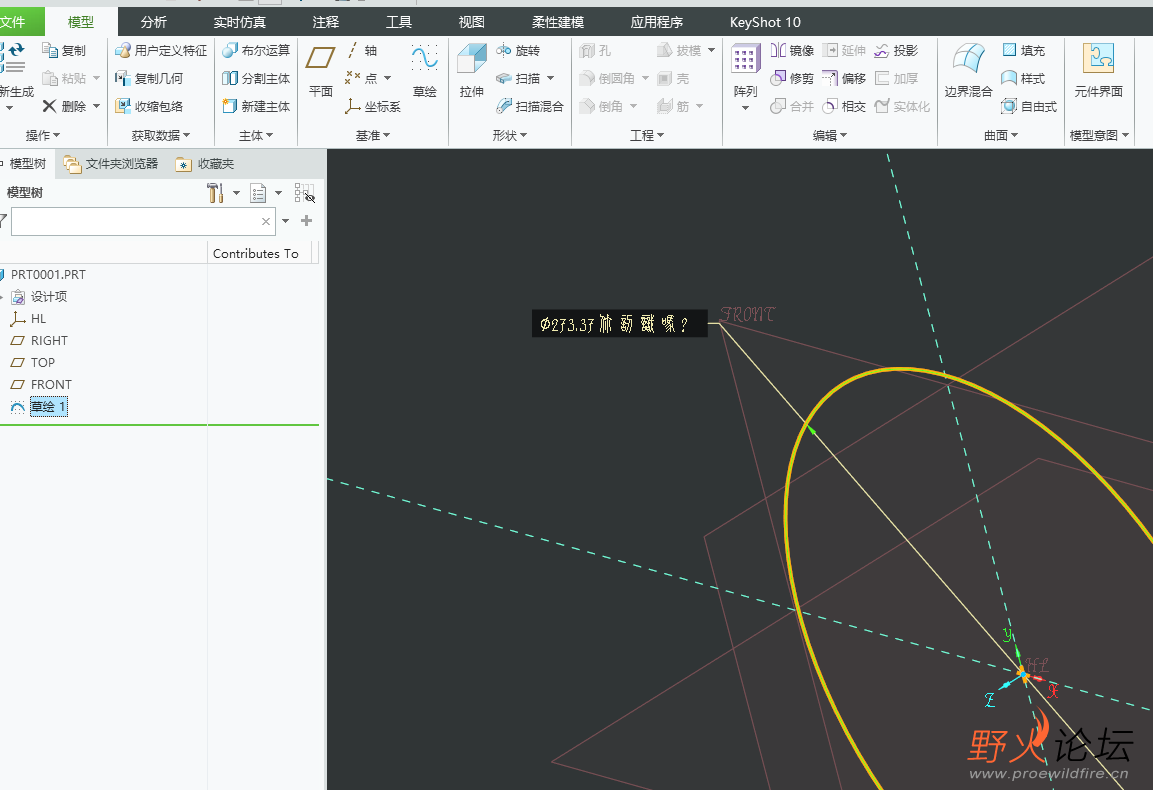The width and height of the screenshot is (1153, 790).
Task: Select FRONT plane in model tree
Action: 51,385
